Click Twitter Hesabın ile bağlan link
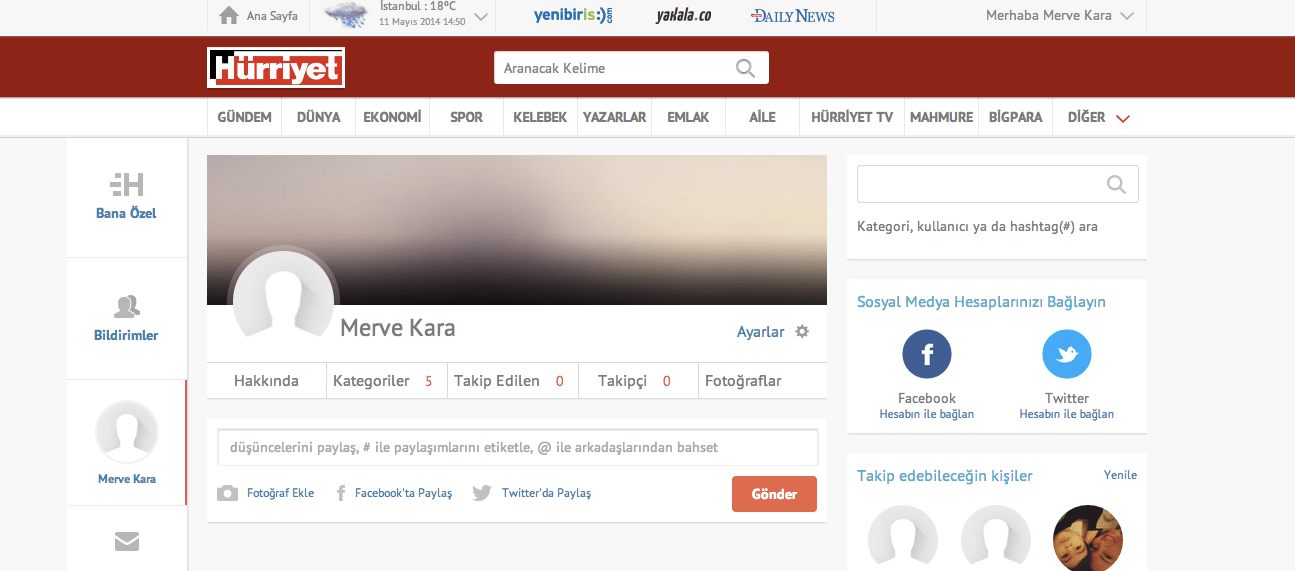 [1067, 414]
